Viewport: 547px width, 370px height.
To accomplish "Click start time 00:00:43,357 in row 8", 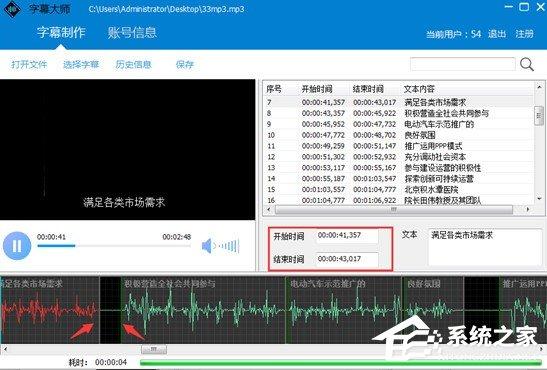I will pyautogui.click(x=323, y=113).
